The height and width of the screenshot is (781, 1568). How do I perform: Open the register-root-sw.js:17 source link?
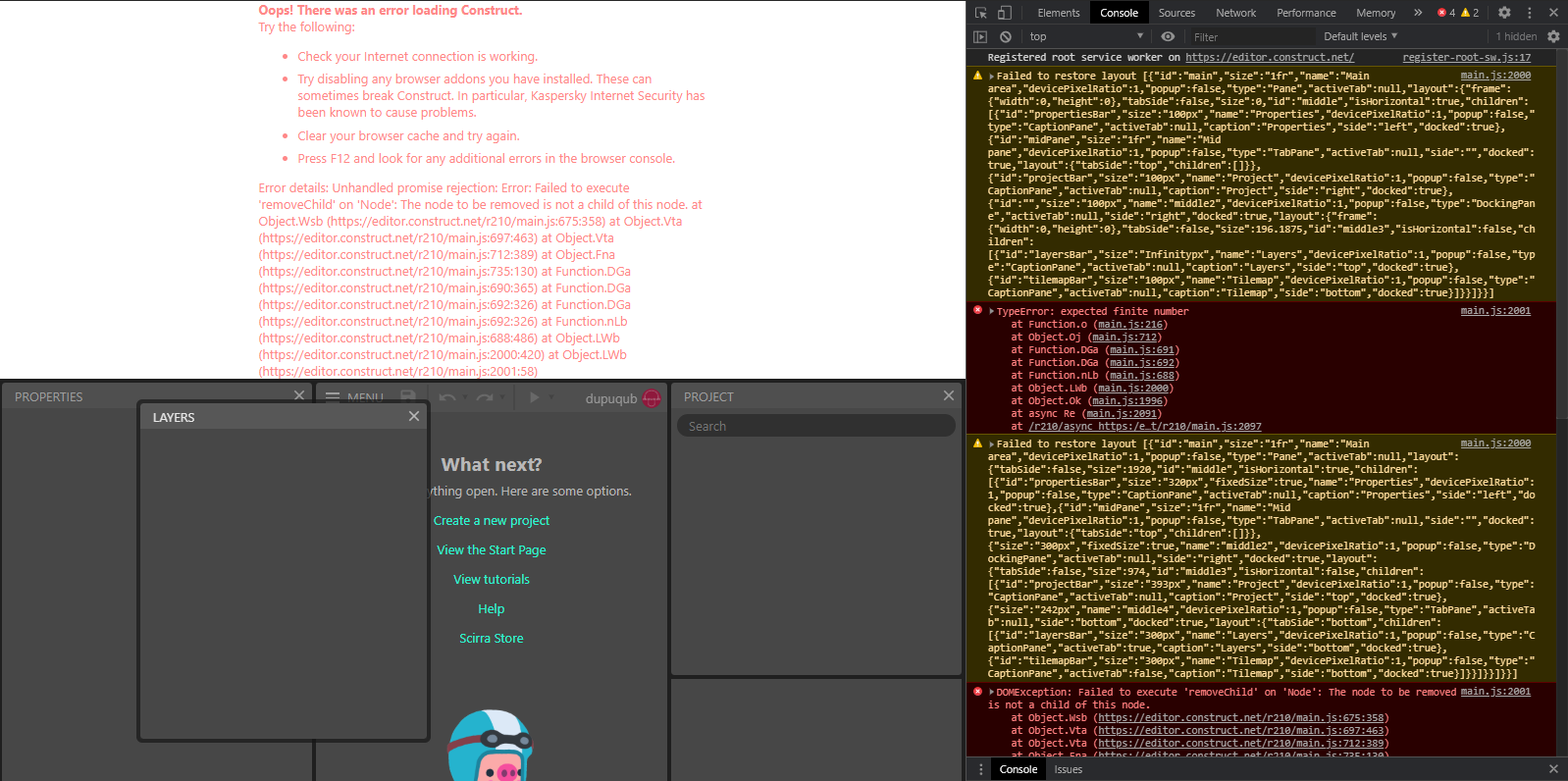1466,58
